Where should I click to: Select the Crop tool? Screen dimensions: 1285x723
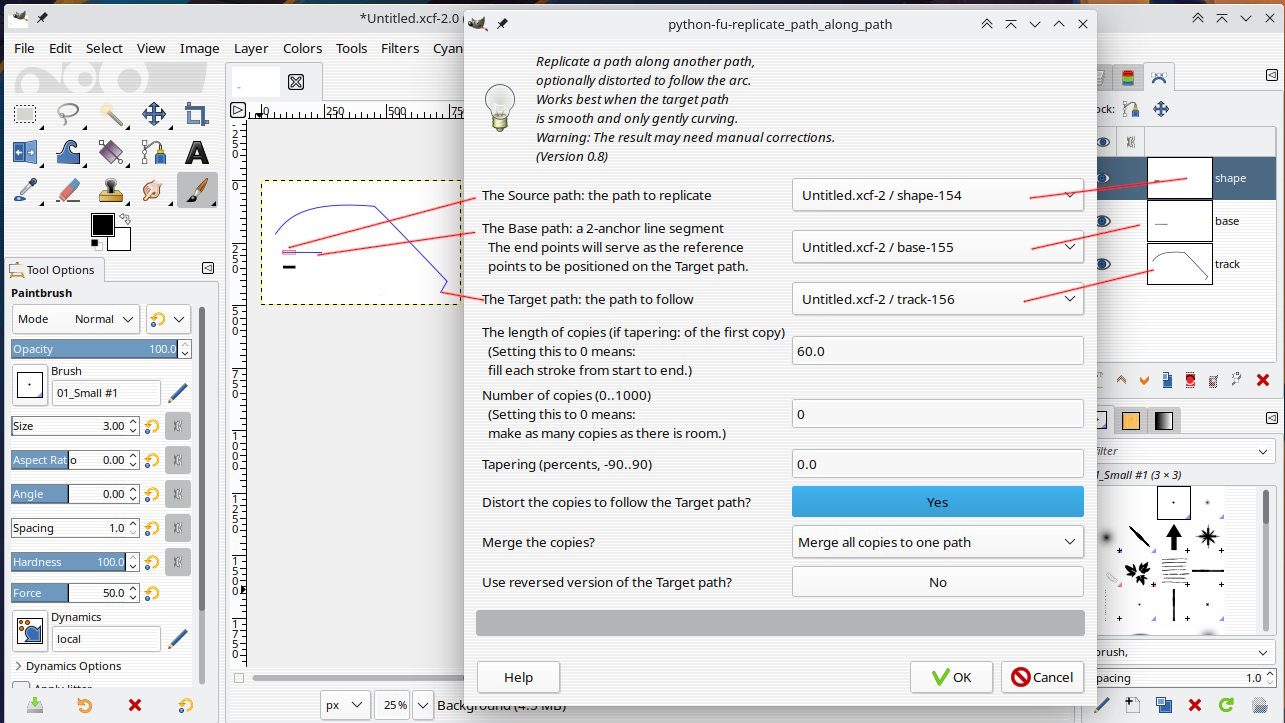tap(197, 114)
